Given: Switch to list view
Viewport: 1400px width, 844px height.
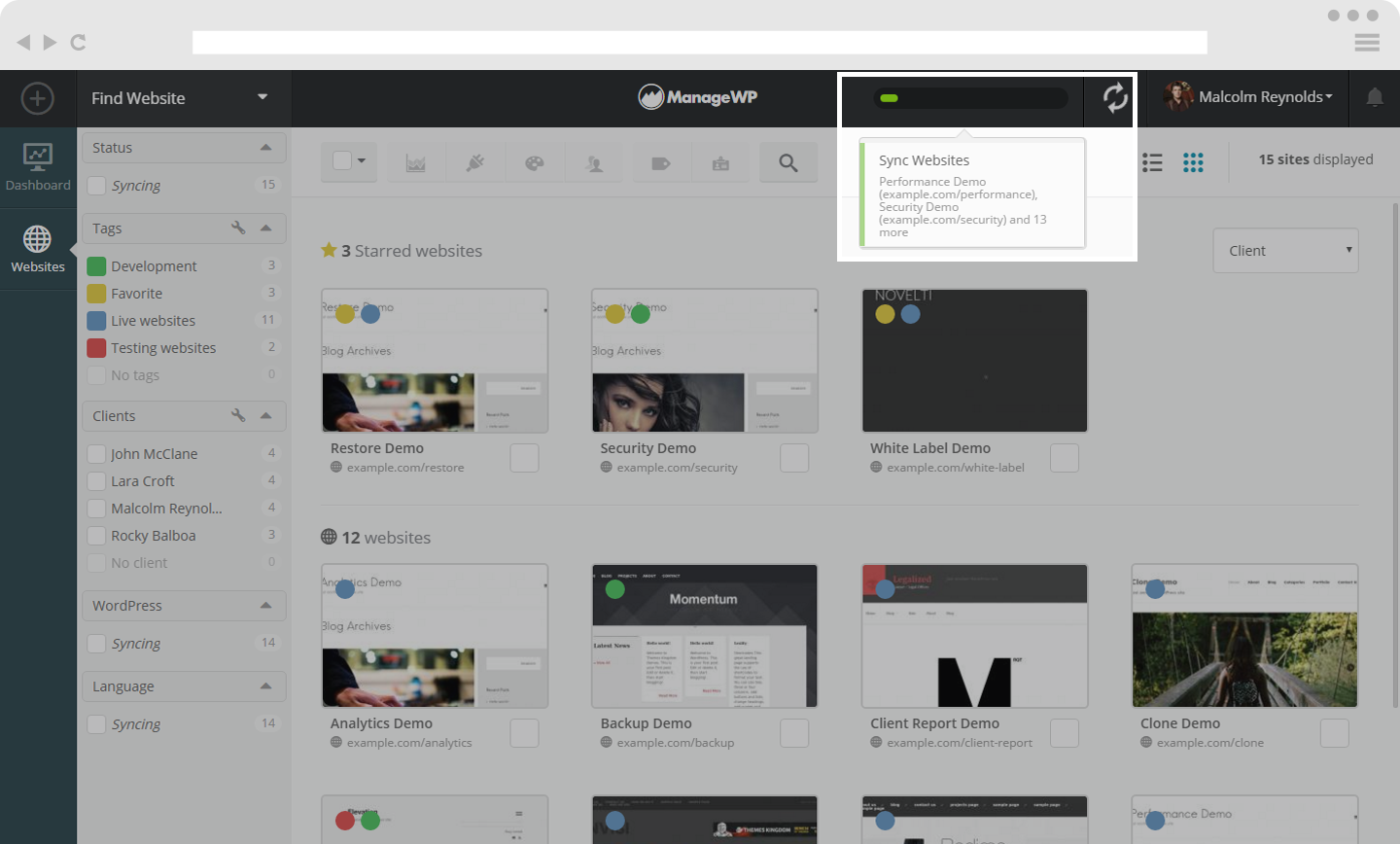Looking at the screenshot, I should tap(1152, 162).
